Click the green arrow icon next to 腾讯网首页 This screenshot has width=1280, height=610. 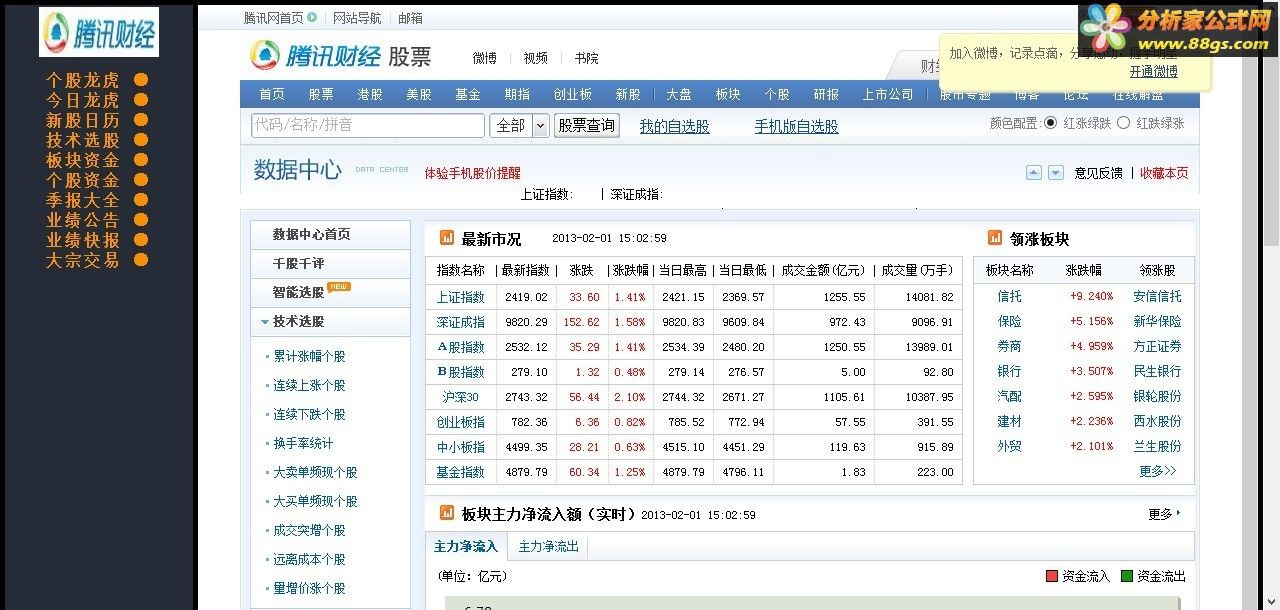tap(312, 17)
